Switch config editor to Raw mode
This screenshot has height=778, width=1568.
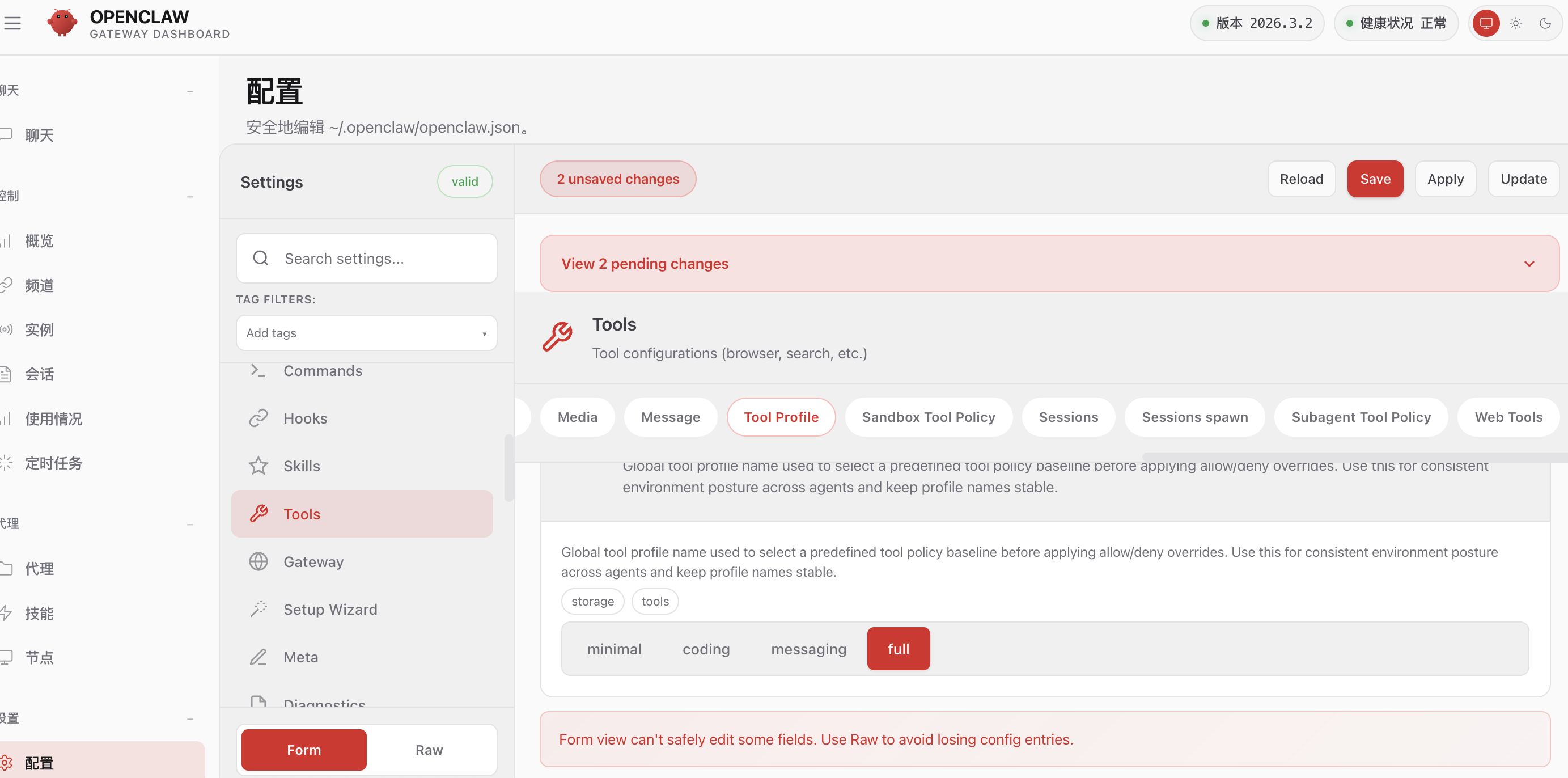(x=429, y=750)
